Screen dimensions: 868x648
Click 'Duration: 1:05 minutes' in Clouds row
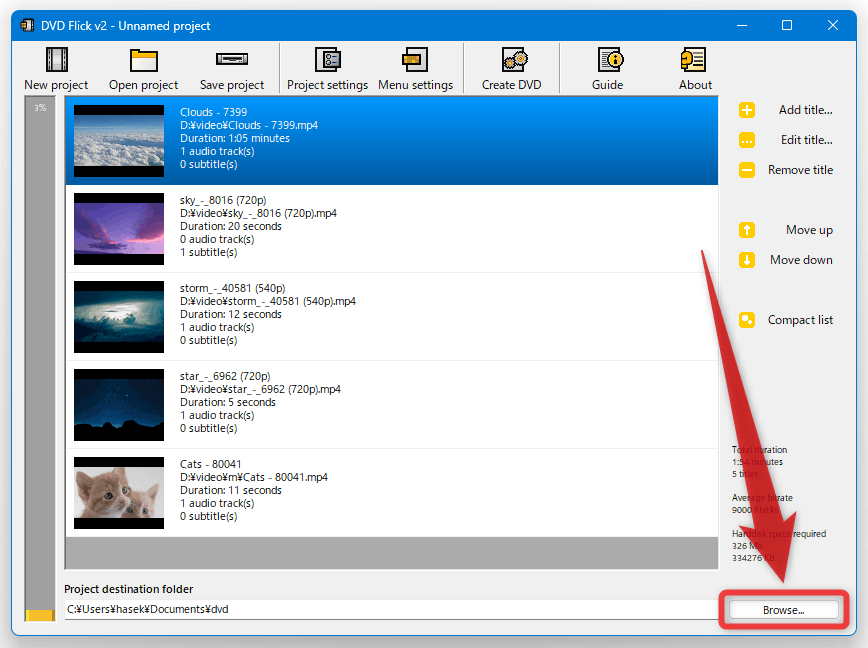[x=235, y=138]
